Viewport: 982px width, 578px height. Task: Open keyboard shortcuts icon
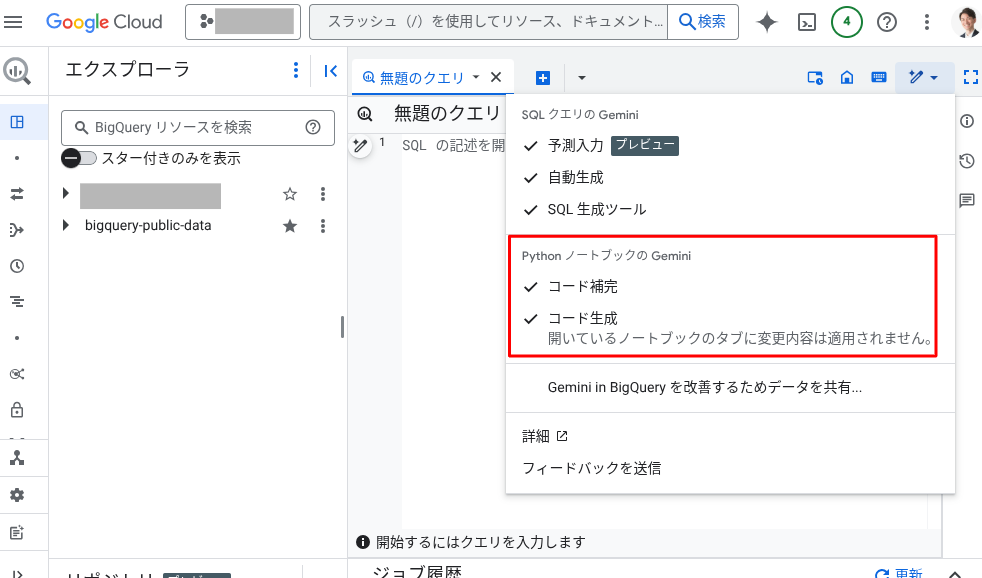(x=879, y=78)
